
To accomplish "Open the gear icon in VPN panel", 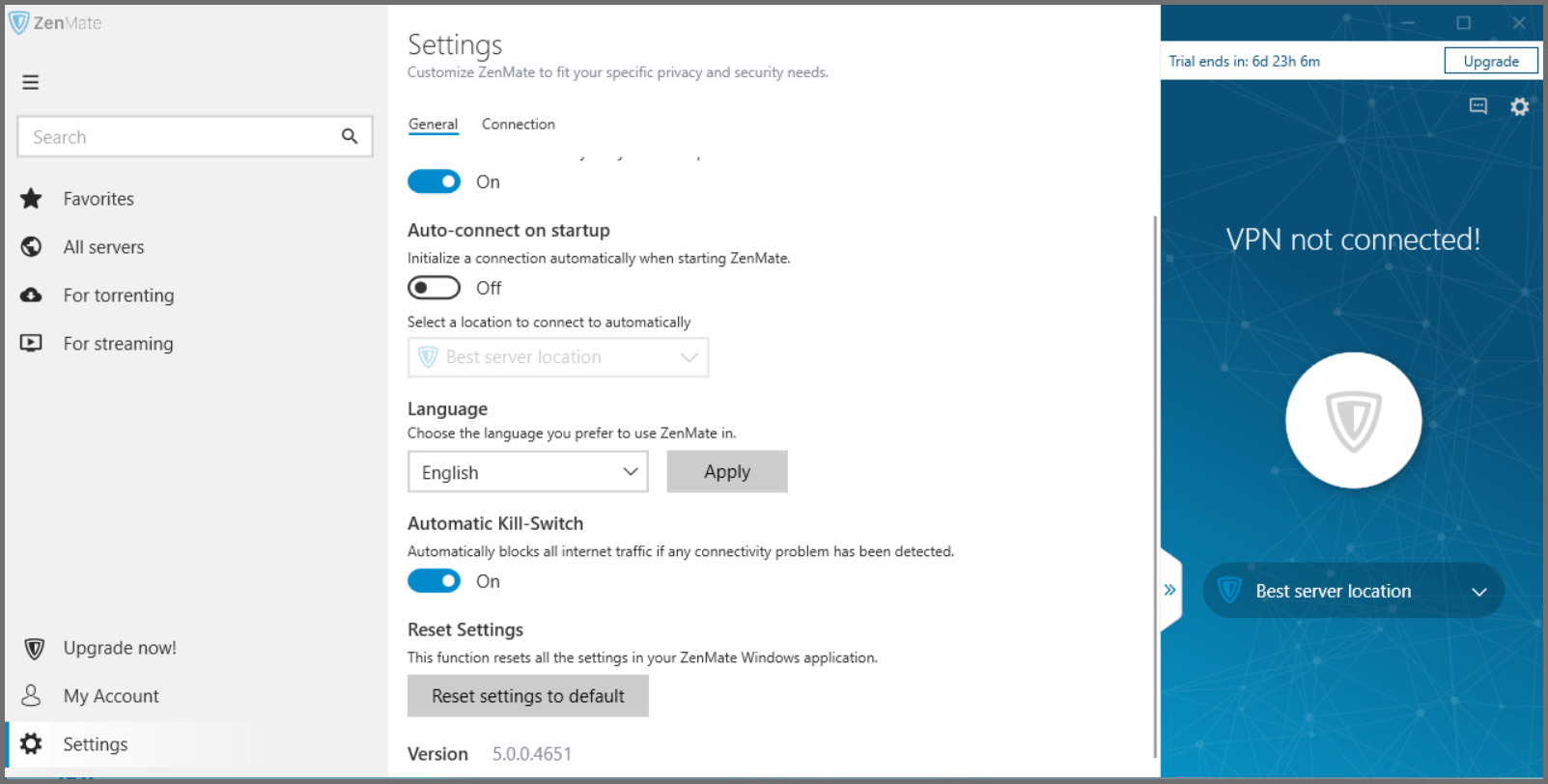I will [1520, 106].
